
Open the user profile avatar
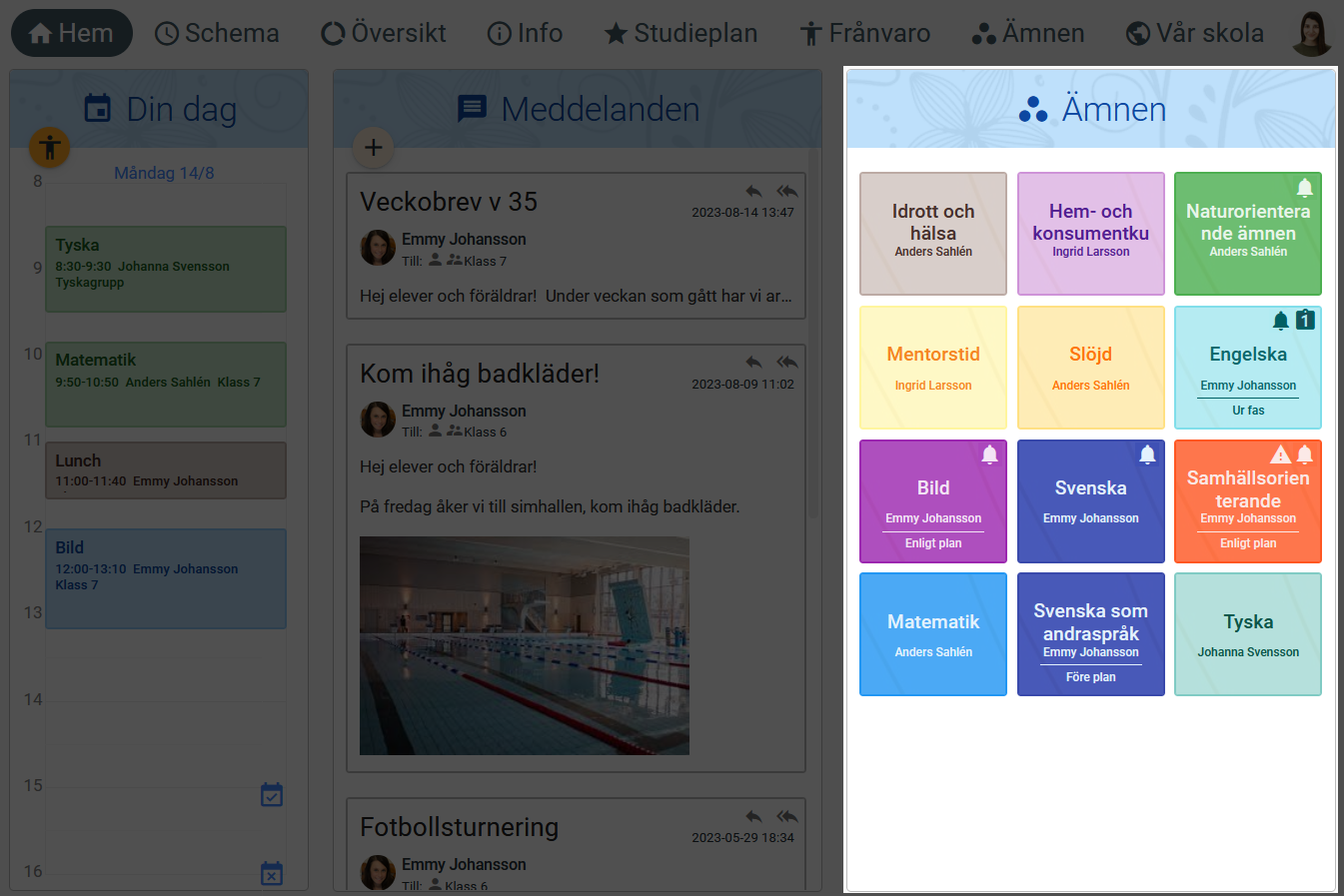1311,33
